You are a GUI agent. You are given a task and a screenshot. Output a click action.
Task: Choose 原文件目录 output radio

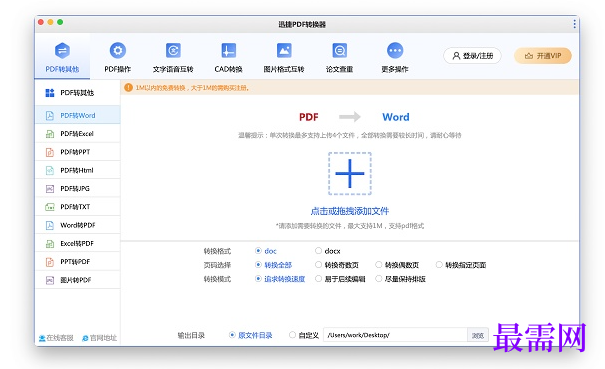232,335
